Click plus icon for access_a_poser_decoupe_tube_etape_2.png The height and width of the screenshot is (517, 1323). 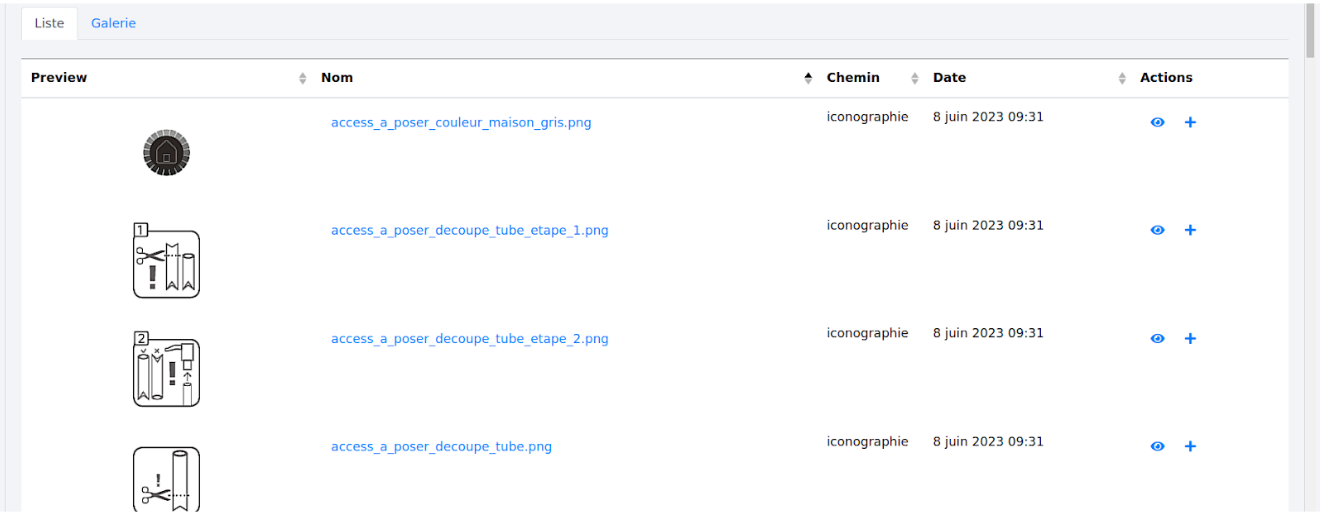[x=1190, y=338]
